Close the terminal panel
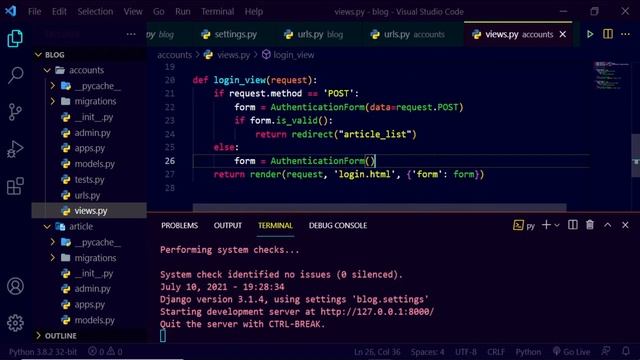Image resolution: width=640 pixels, height=360 pixels. [625, 225]
